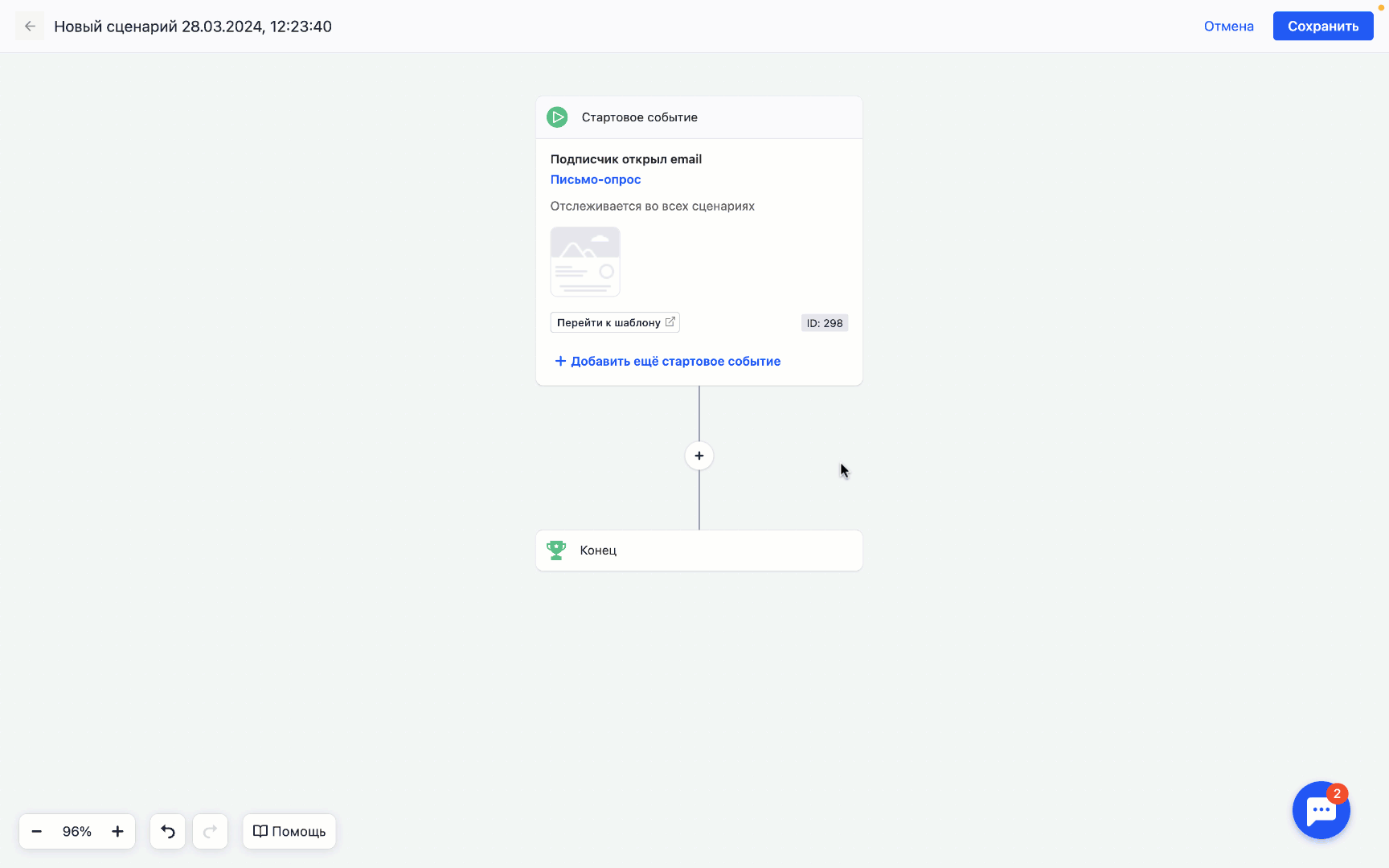This screenshot has height=868, width=1389.
Task: Click the book icon next to Помощь
Action: tap(261, 831)
